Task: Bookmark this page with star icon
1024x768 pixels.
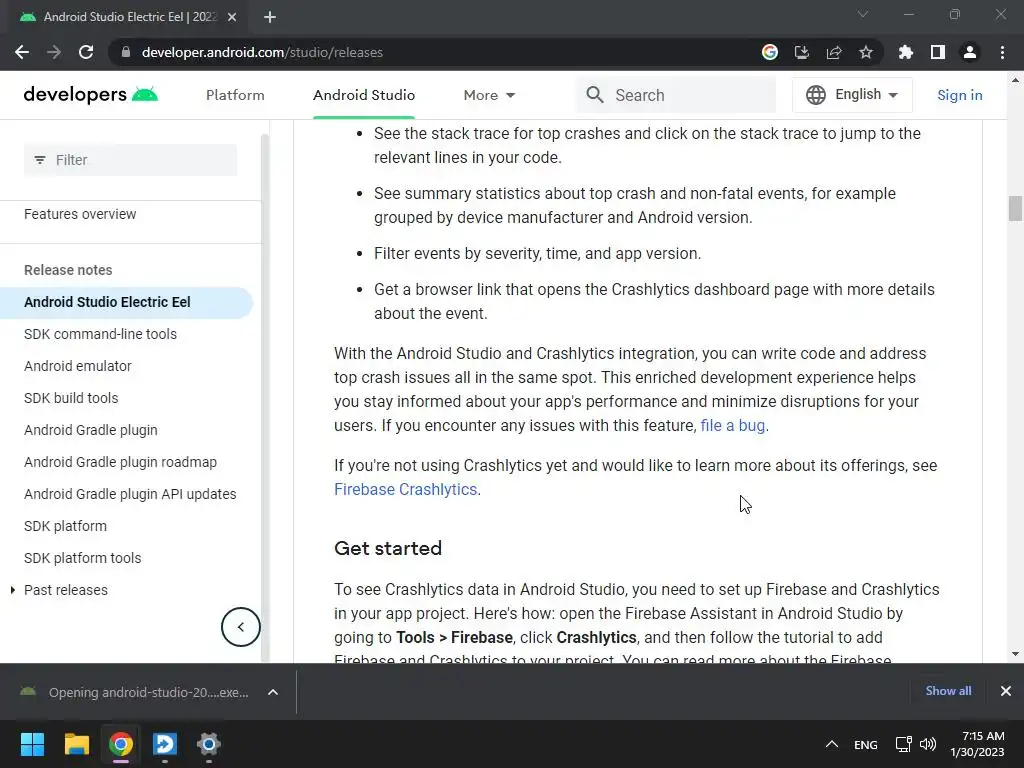Action: (865, 52)
